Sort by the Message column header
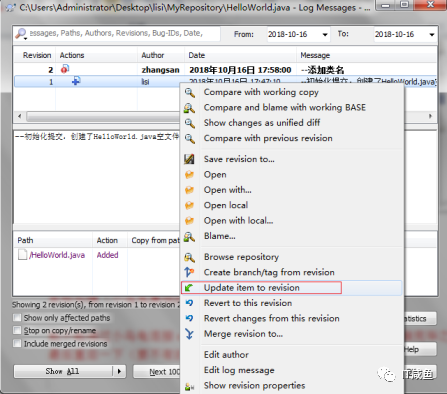447x394 pixels. 367,55
